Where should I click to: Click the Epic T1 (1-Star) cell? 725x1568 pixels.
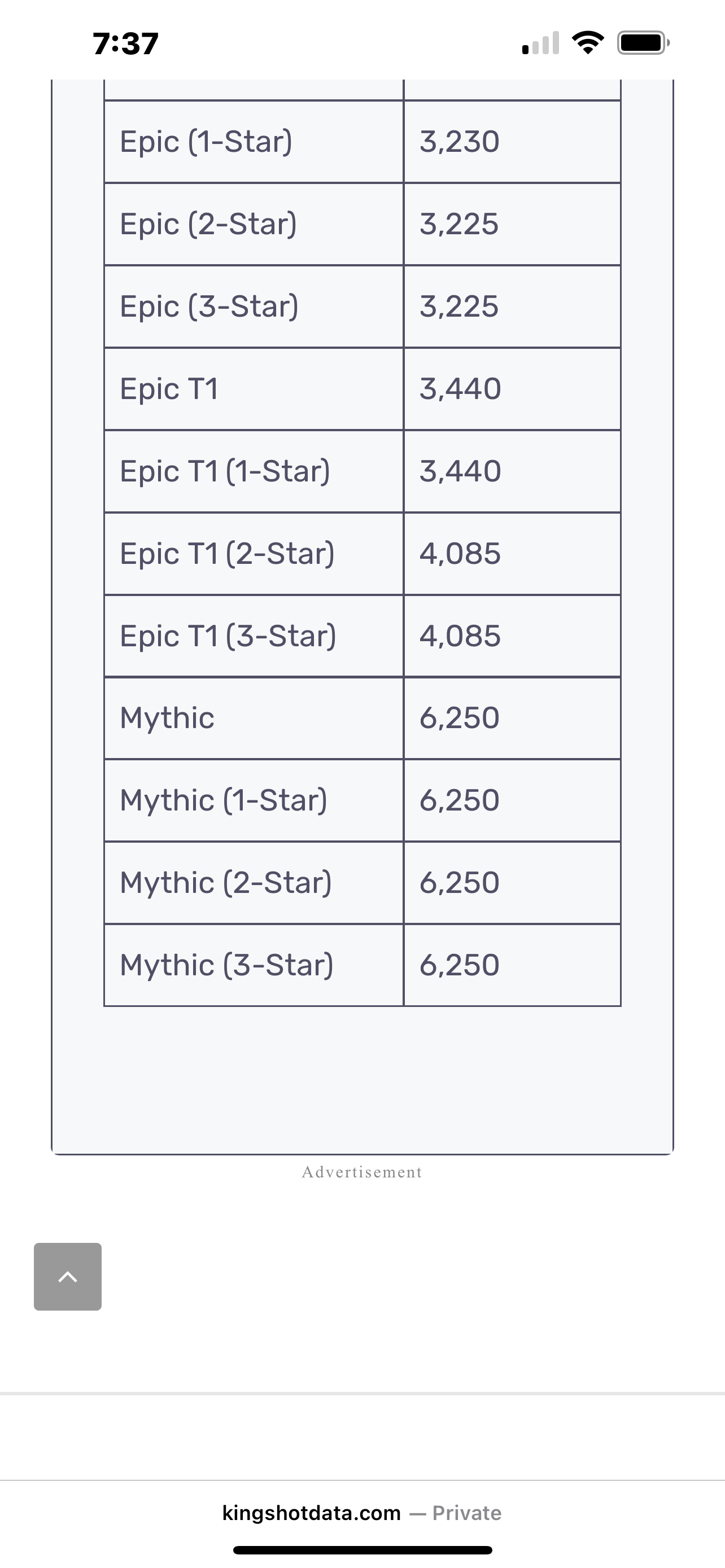coord(254,471)
